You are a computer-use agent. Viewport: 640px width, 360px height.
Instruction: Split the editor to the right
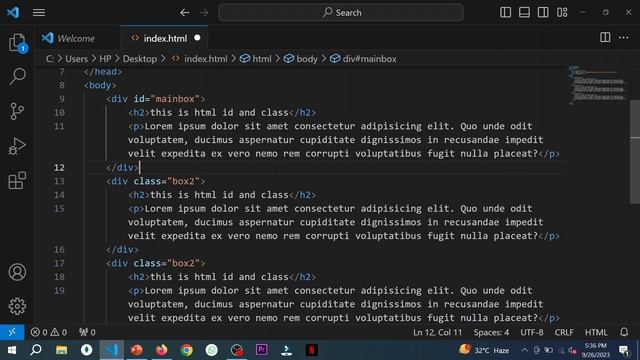coord(605,38)
